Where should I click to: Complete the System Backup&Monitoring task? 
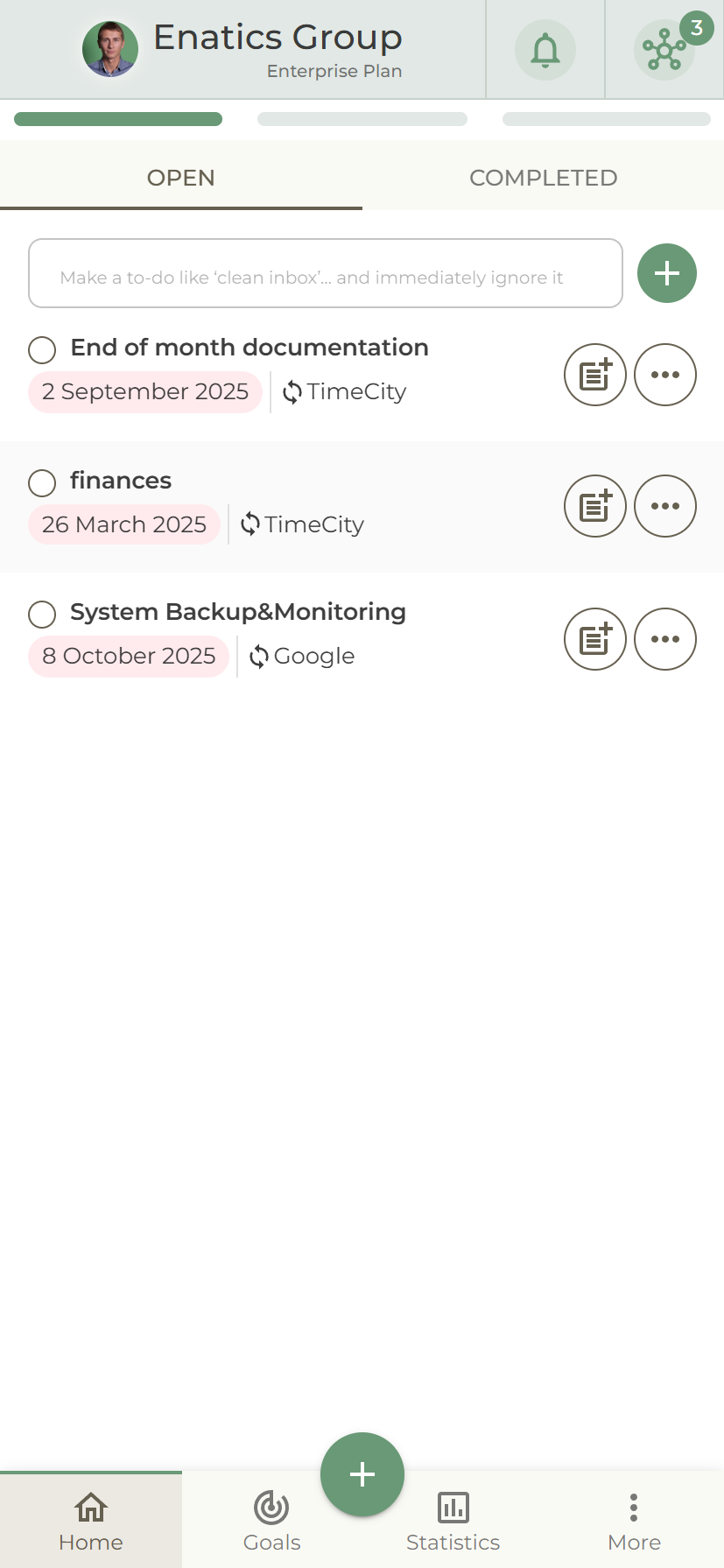pyautogui.click(x=42, y=614)
